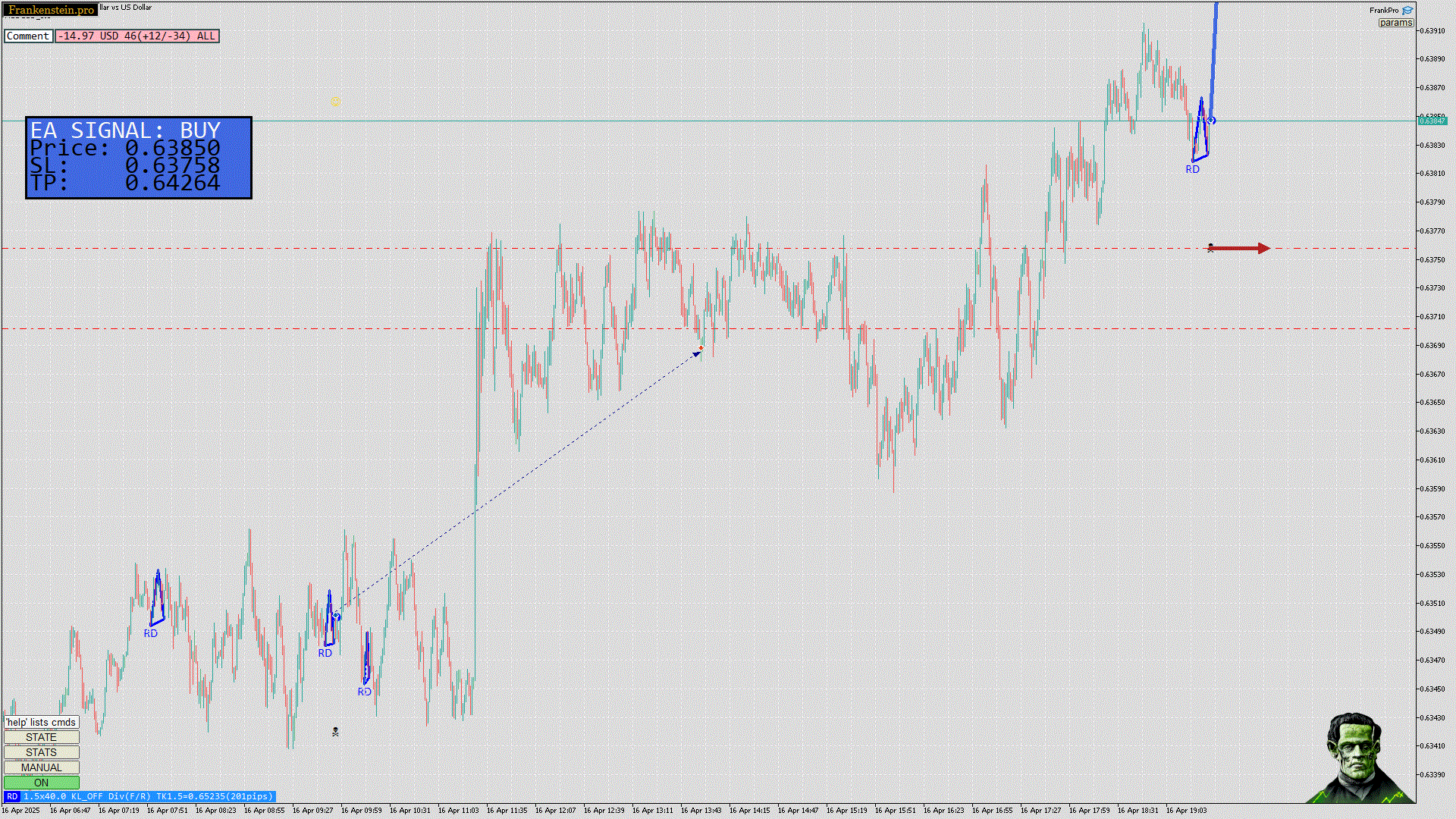Click the rightmost RD pattern label

pyautogui.click(x=1192, y=170)
